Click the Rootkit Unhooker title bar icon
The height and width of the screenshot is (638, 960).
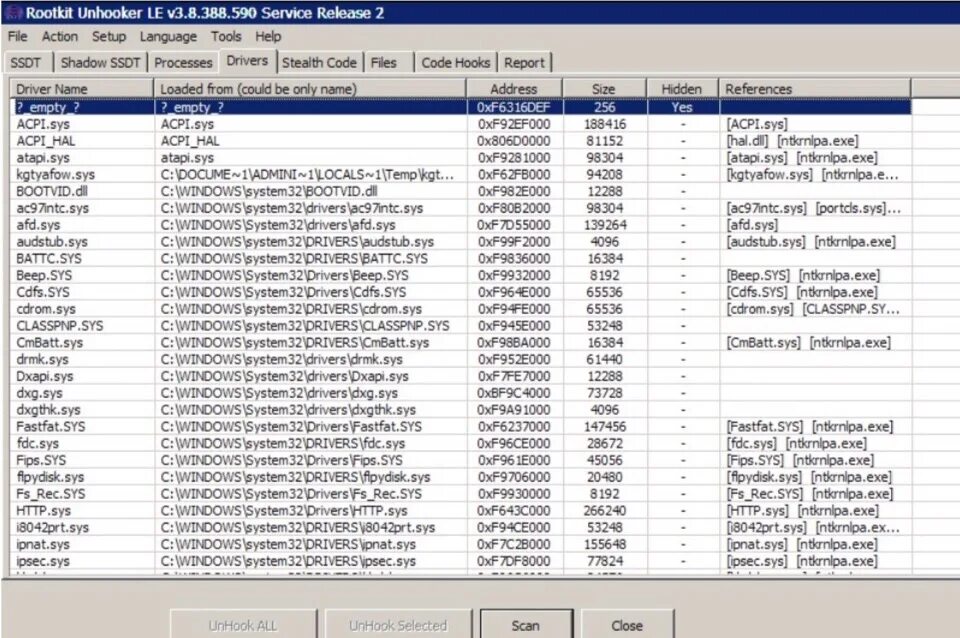click(x=13, y=13)
